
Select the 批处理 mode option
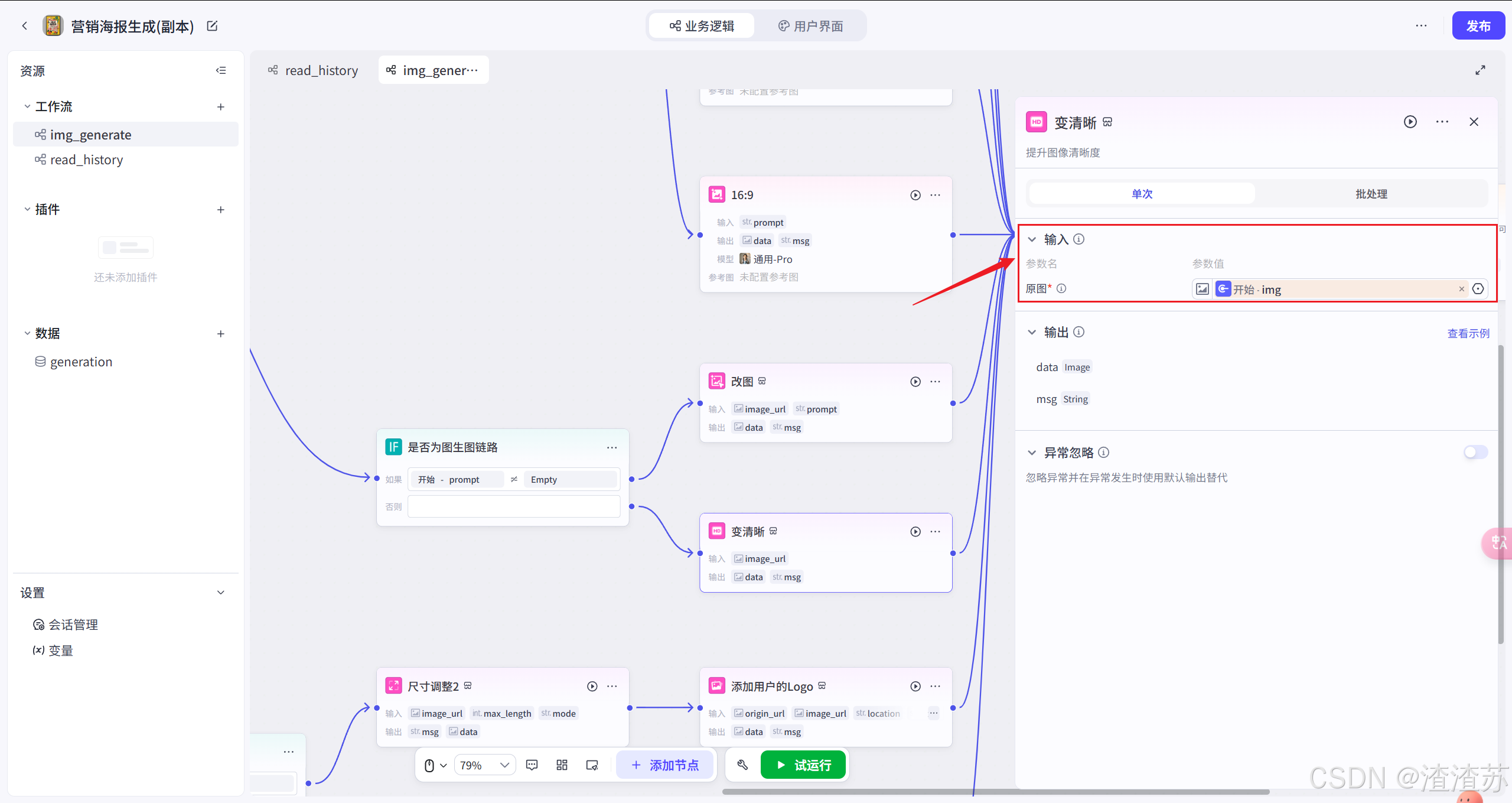[x=1371, y=194]
